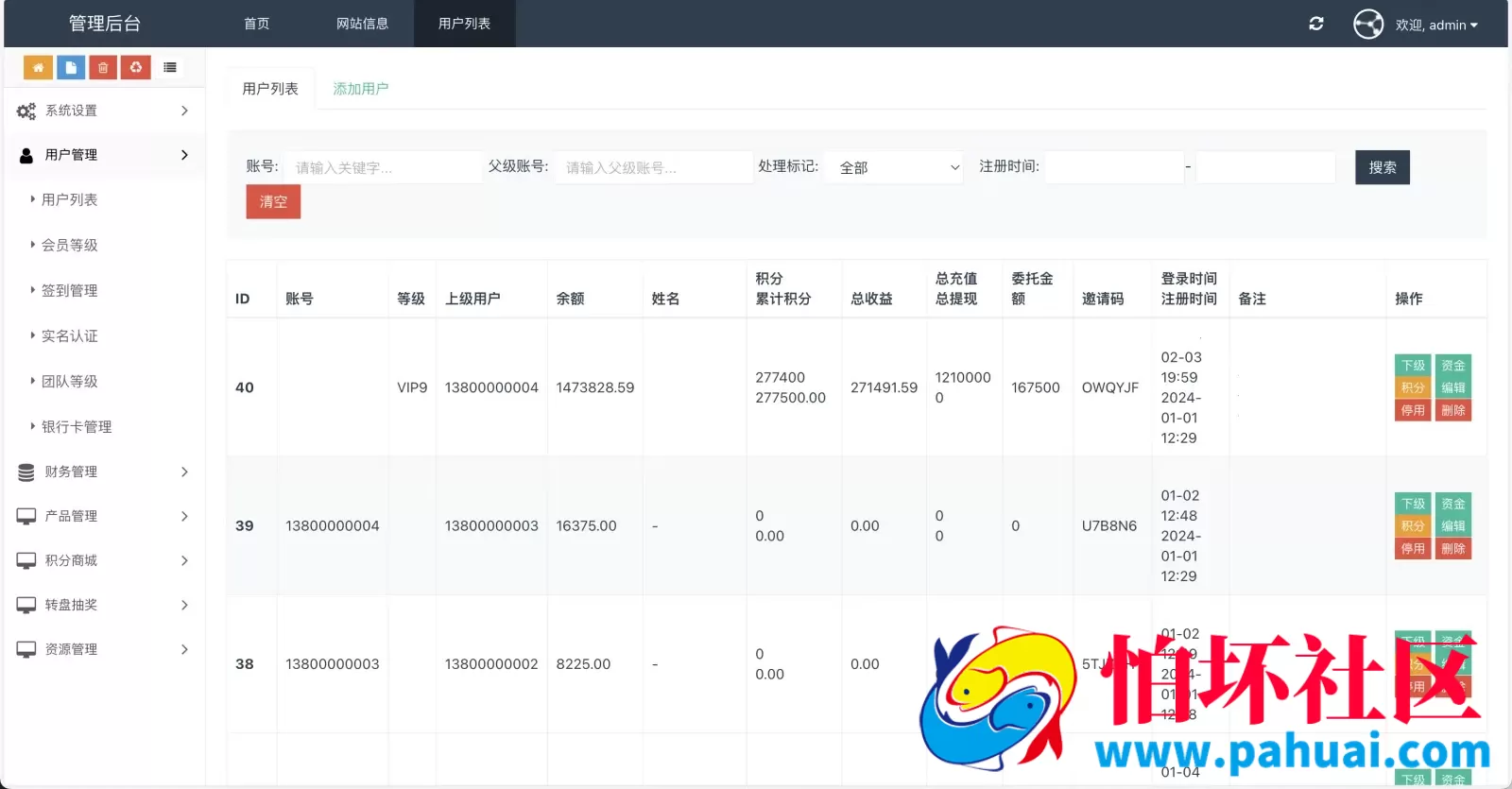Click the gears icon beside 系统设置
The height and width of the screenshot is (789, 1512).
(26, 111)
